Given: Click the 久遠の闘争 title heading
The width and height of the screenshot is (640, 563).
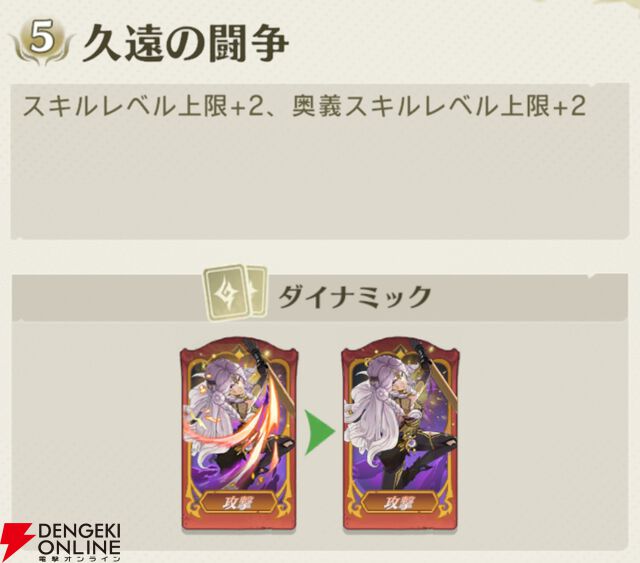Looking at the screenshot, I should click(x=186, y=43).
